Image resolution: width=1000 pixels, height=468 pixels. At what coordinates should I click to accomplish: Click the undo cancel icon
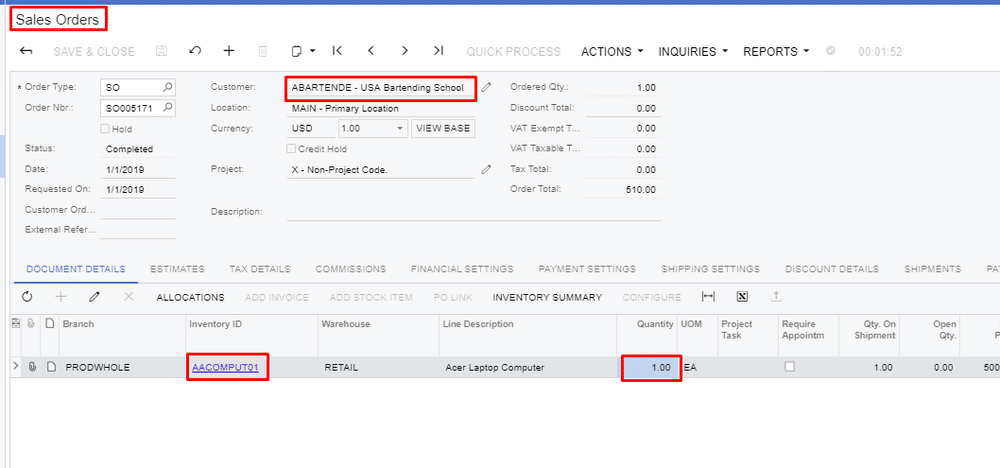tap(195, 51)
